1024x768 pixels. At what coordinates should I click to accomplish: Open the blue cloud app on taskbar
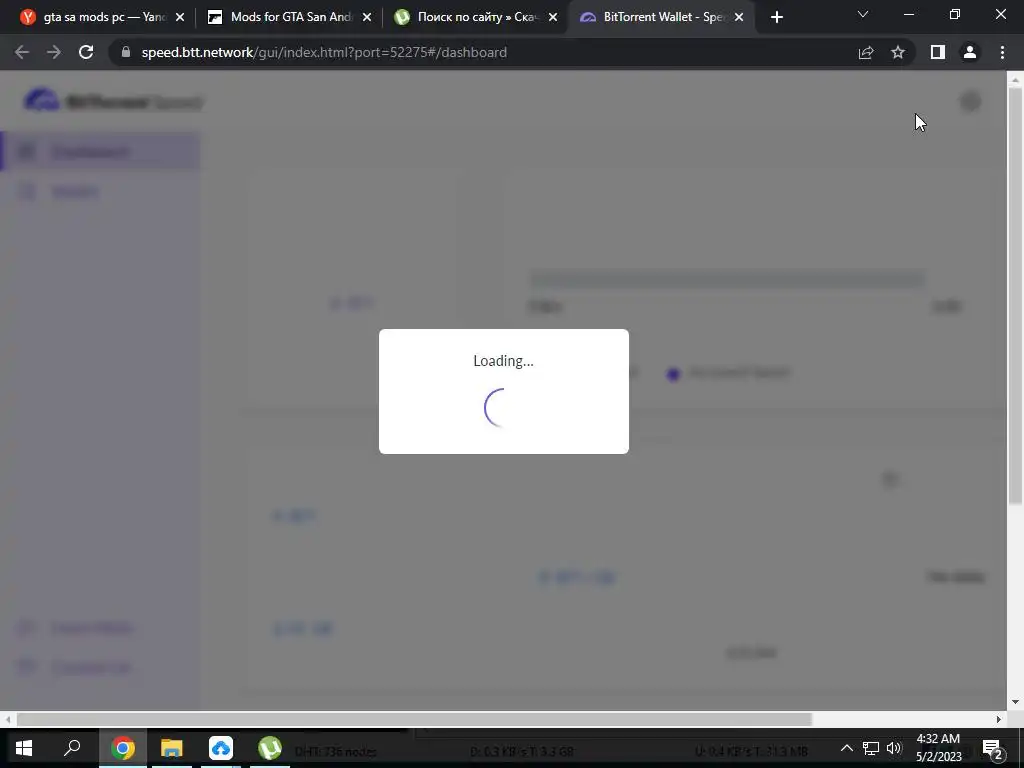(221, 748)
